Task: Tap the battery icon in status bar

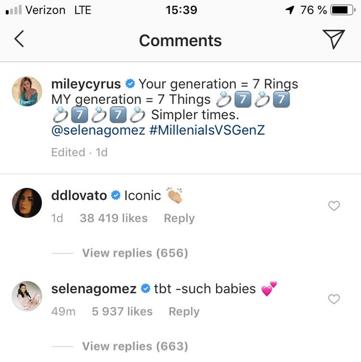Action: 343,10
